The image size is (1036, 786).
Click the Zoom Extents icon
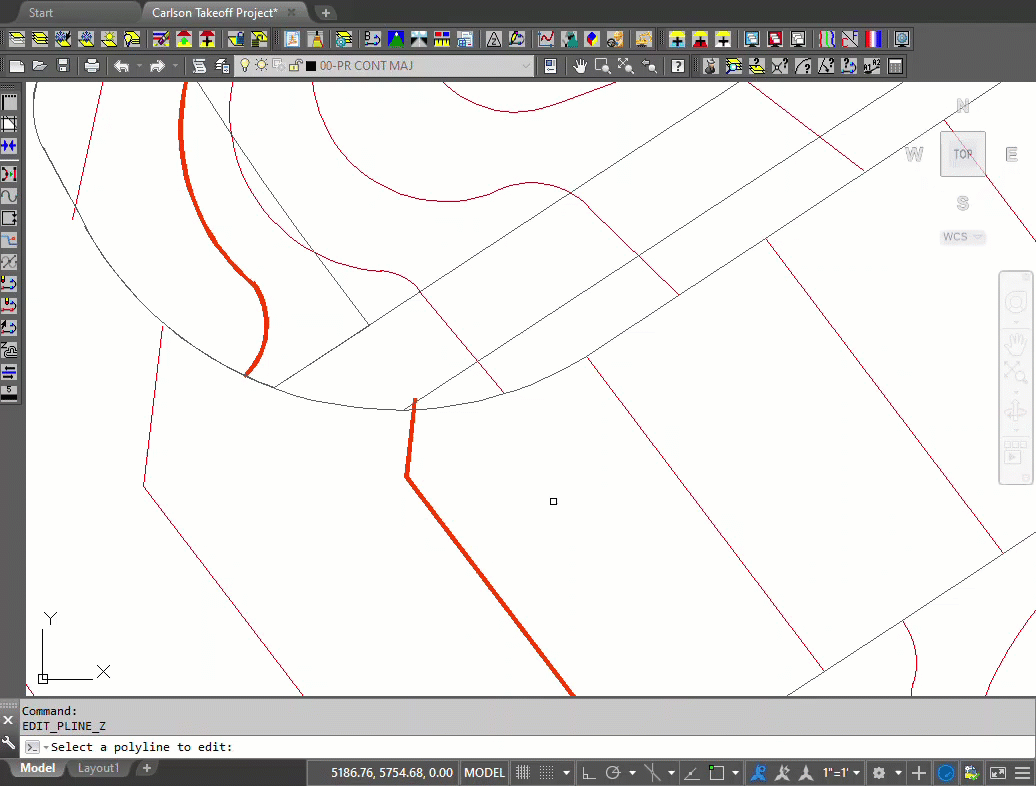625,66
